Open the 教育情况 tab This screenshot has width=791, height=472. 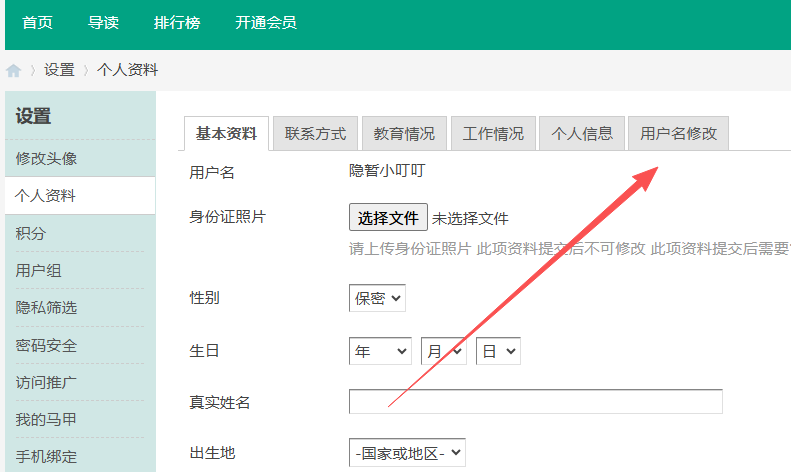pos(404,133)
